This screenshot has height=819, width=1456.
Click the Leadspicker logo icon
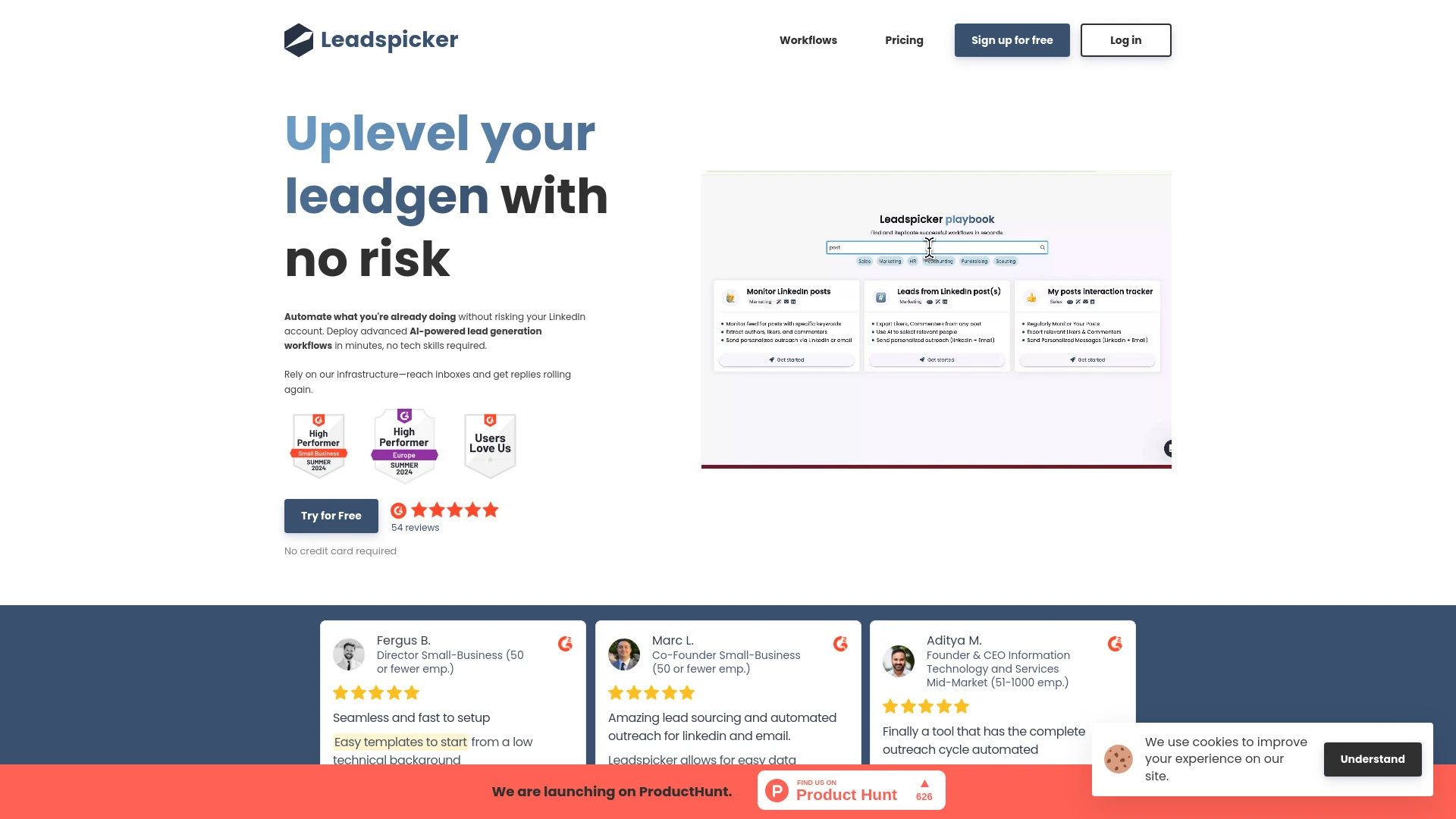click(297, 40)
